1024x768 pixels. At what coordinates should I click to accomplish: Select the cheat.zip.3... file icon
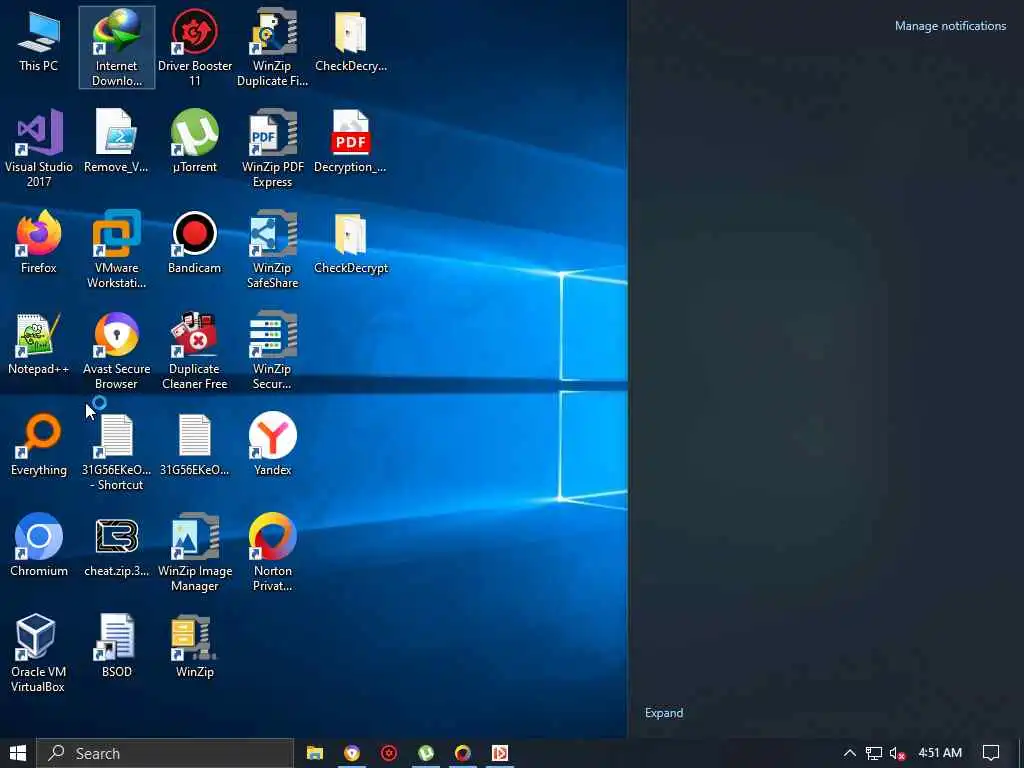116,546
